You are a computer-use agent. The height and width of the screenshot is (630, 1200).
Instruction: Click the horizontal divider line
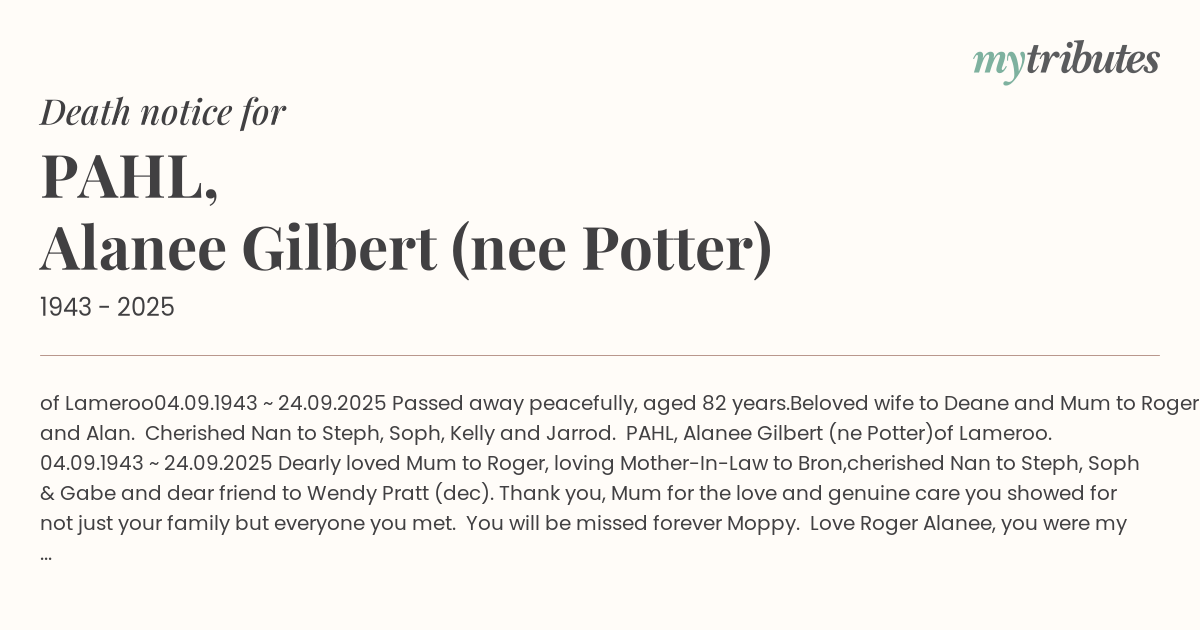(x=600, y=355)
